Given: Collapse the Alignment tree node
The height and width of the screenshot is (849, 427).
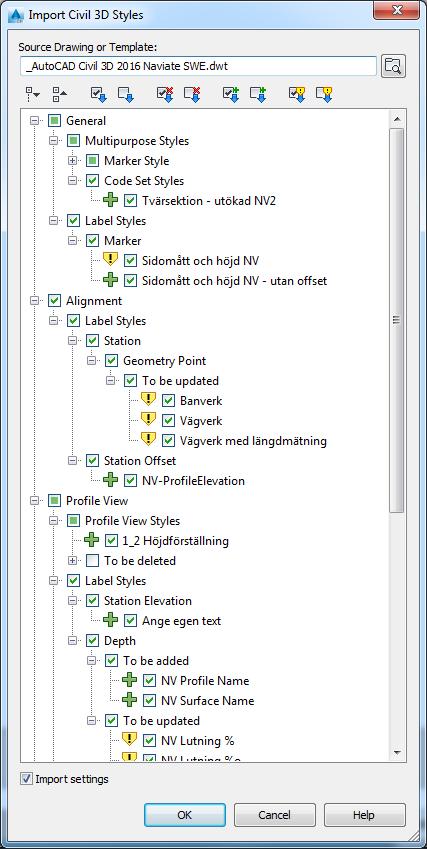Looking at the screenshot, I should [x=35, y=301].
